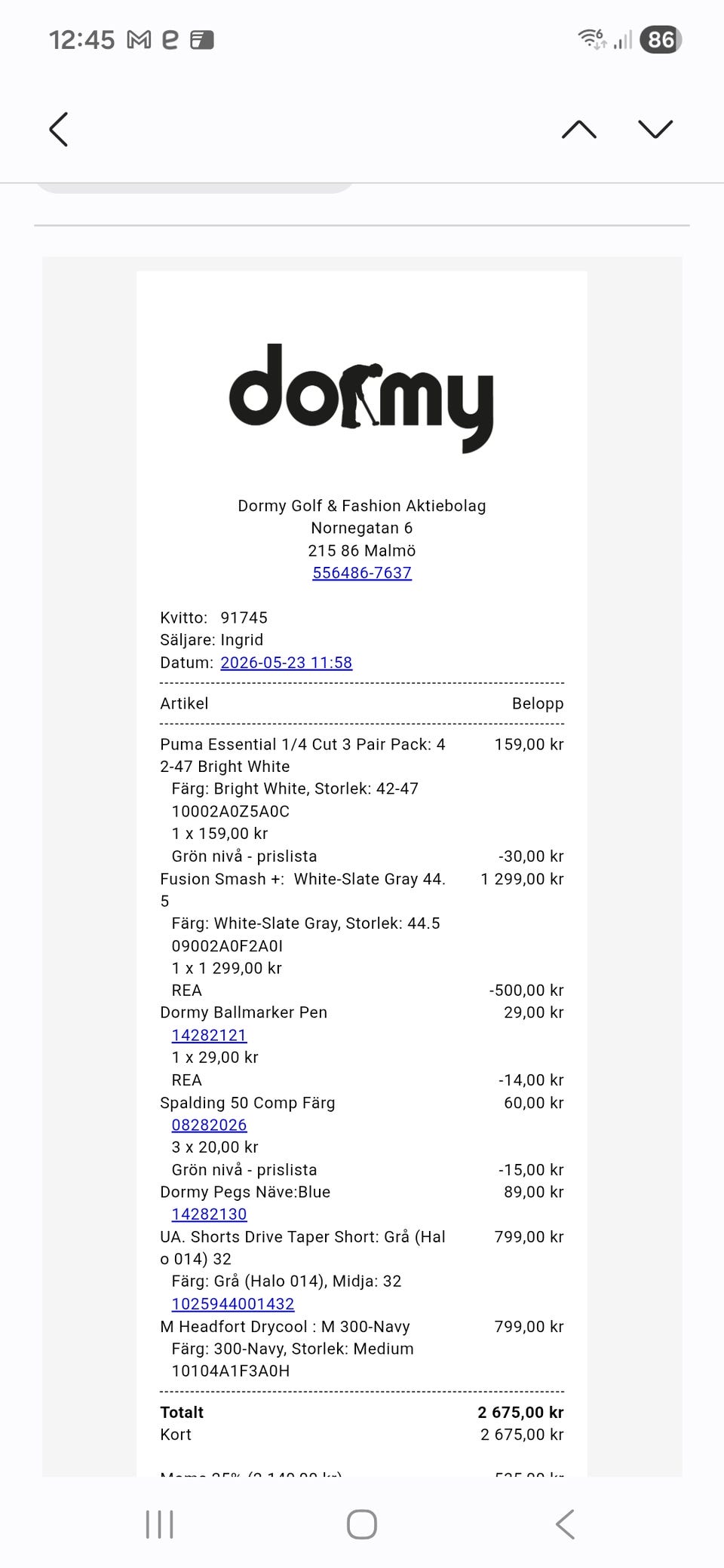This screenshot has height=1568, width=724.
Task: Tap the clock showing 12:45
Action: (x=82, y=39)
